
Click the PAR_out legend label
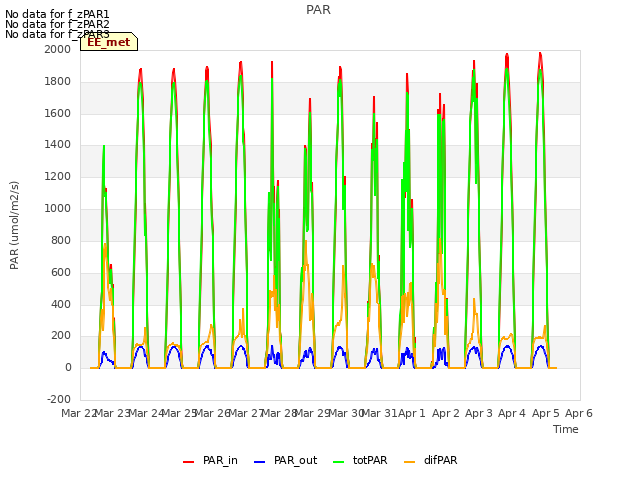tap(296, 460)
